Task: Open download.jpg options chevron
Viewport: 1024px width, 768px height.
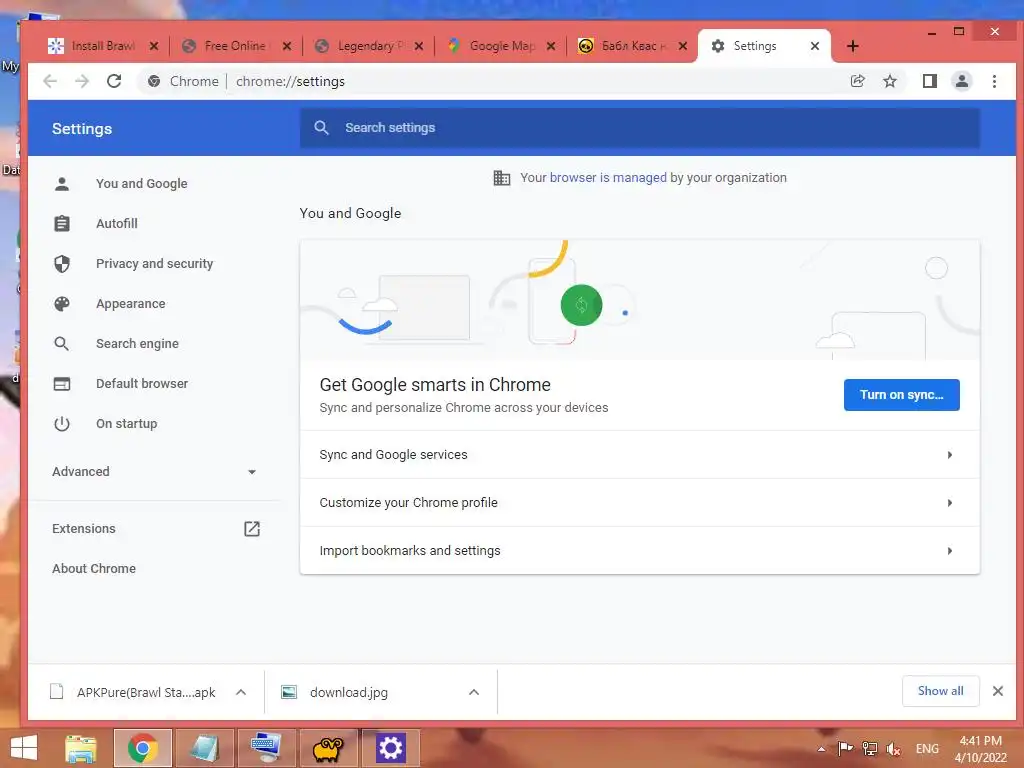Action: (474, 692)
